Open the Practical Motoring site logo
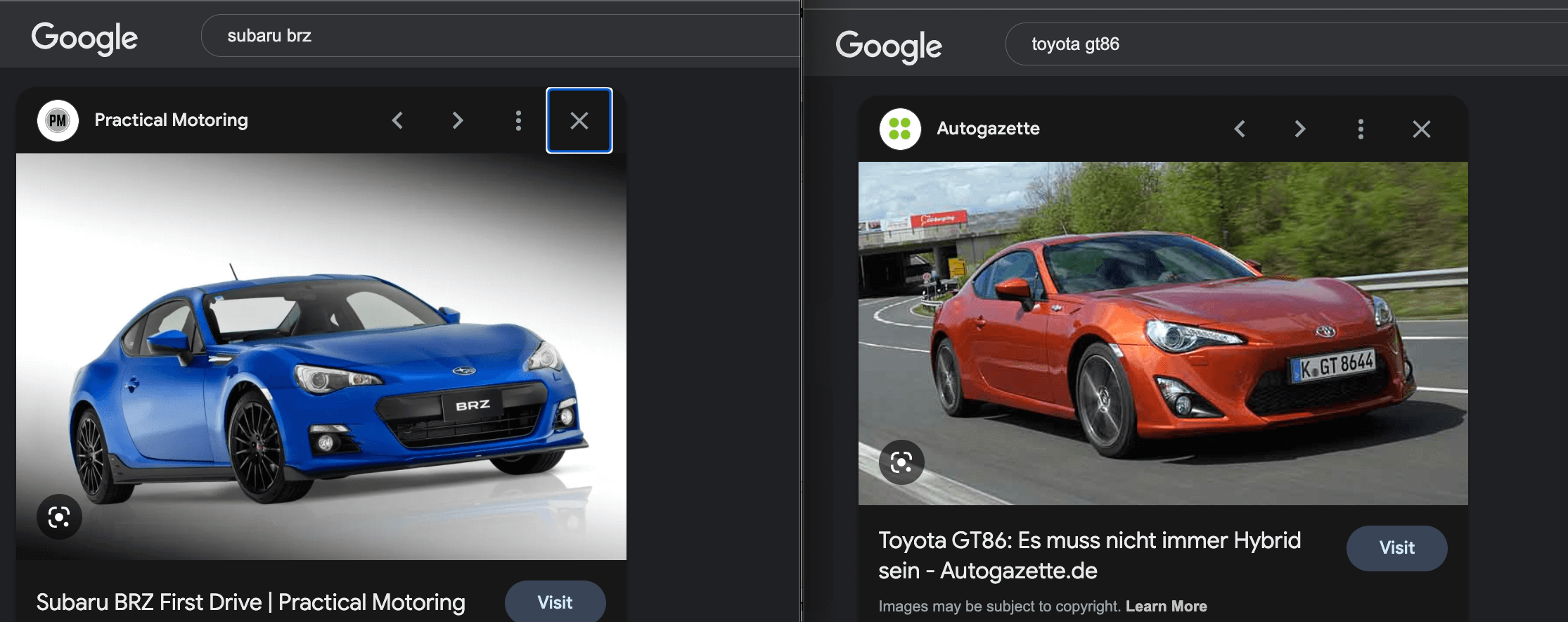Screen dimensions: 1568x622 point(58,120)
